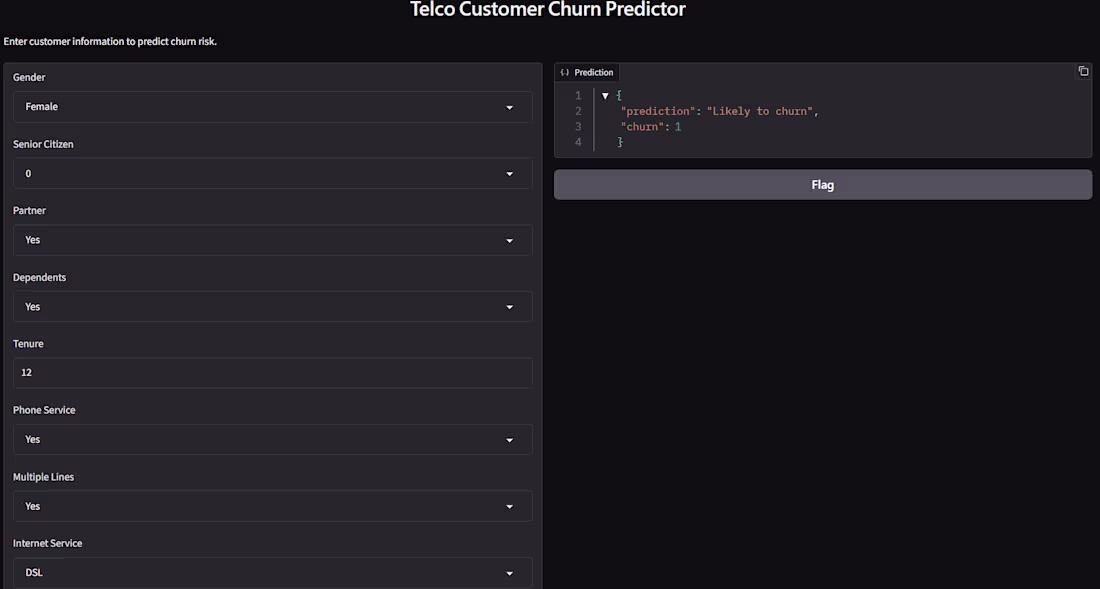This screenshot has width=1100, height=589.
Task: Select the Gender field showing Female
Action: tap(272, 107)
